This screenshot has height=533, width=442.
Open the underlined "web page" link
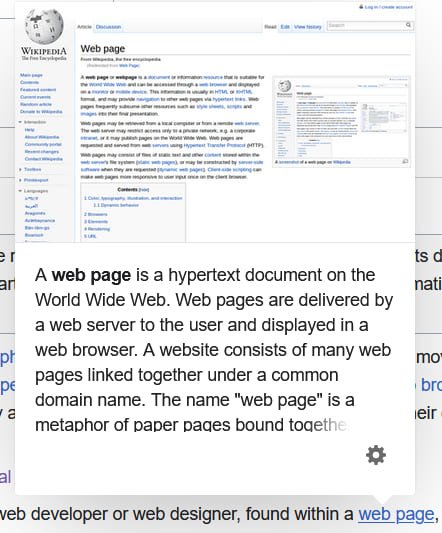(x=396, y=514)
